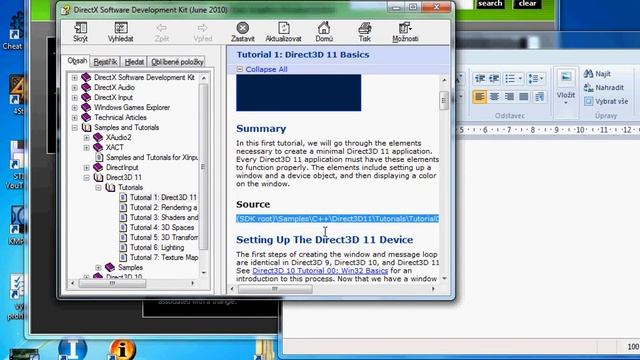The image size is (640, 360).
Task: Click the Summary heading
Action: [261, 129]
